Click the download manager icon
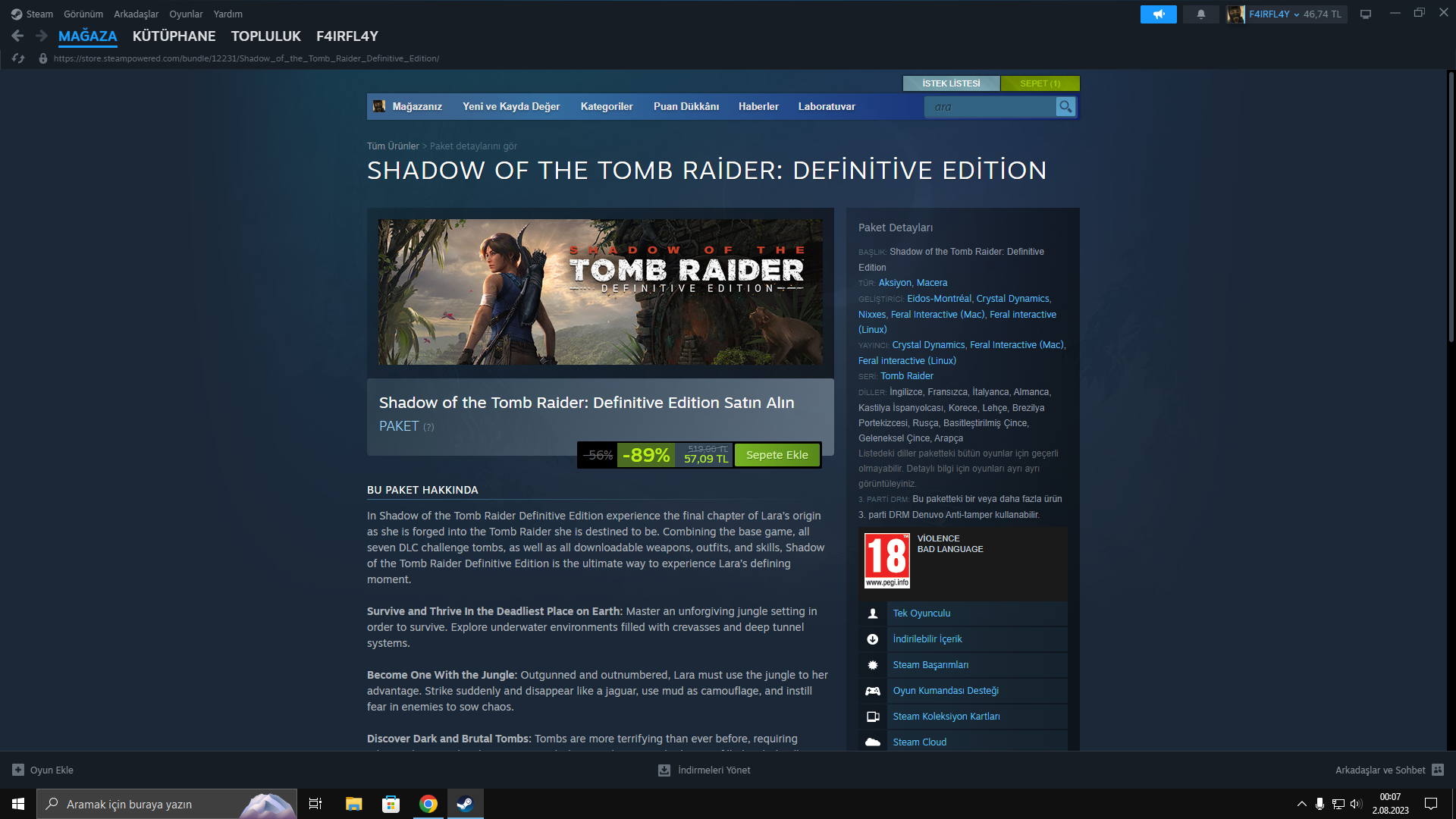Image resolution: width=1456 pixels, height=819 pixels. coord(664,770)
